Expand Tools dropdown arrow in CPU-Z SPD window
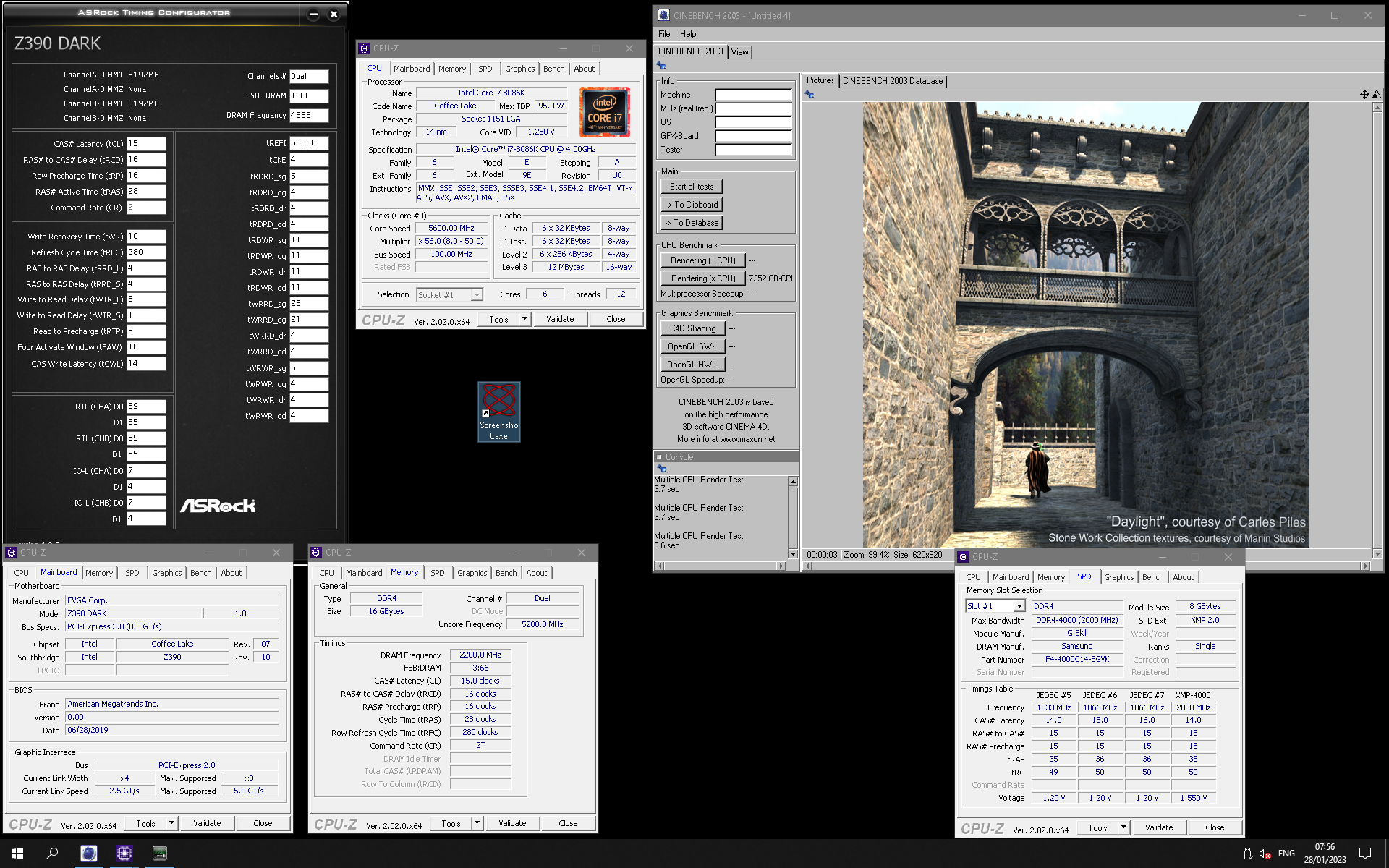 point(1123,827)
